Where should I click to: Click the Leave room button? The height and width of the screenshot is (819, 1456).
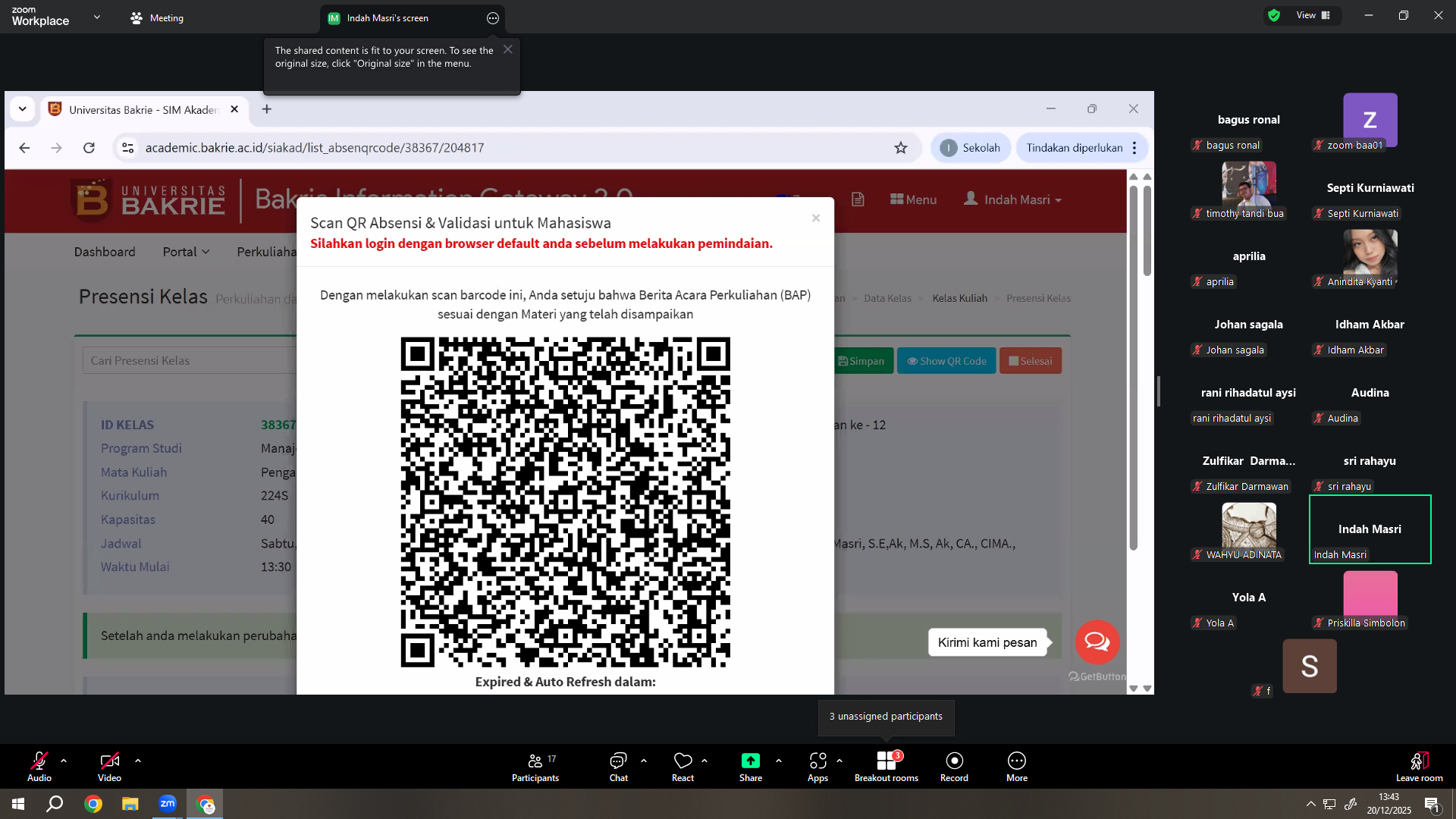[1420, 767]
